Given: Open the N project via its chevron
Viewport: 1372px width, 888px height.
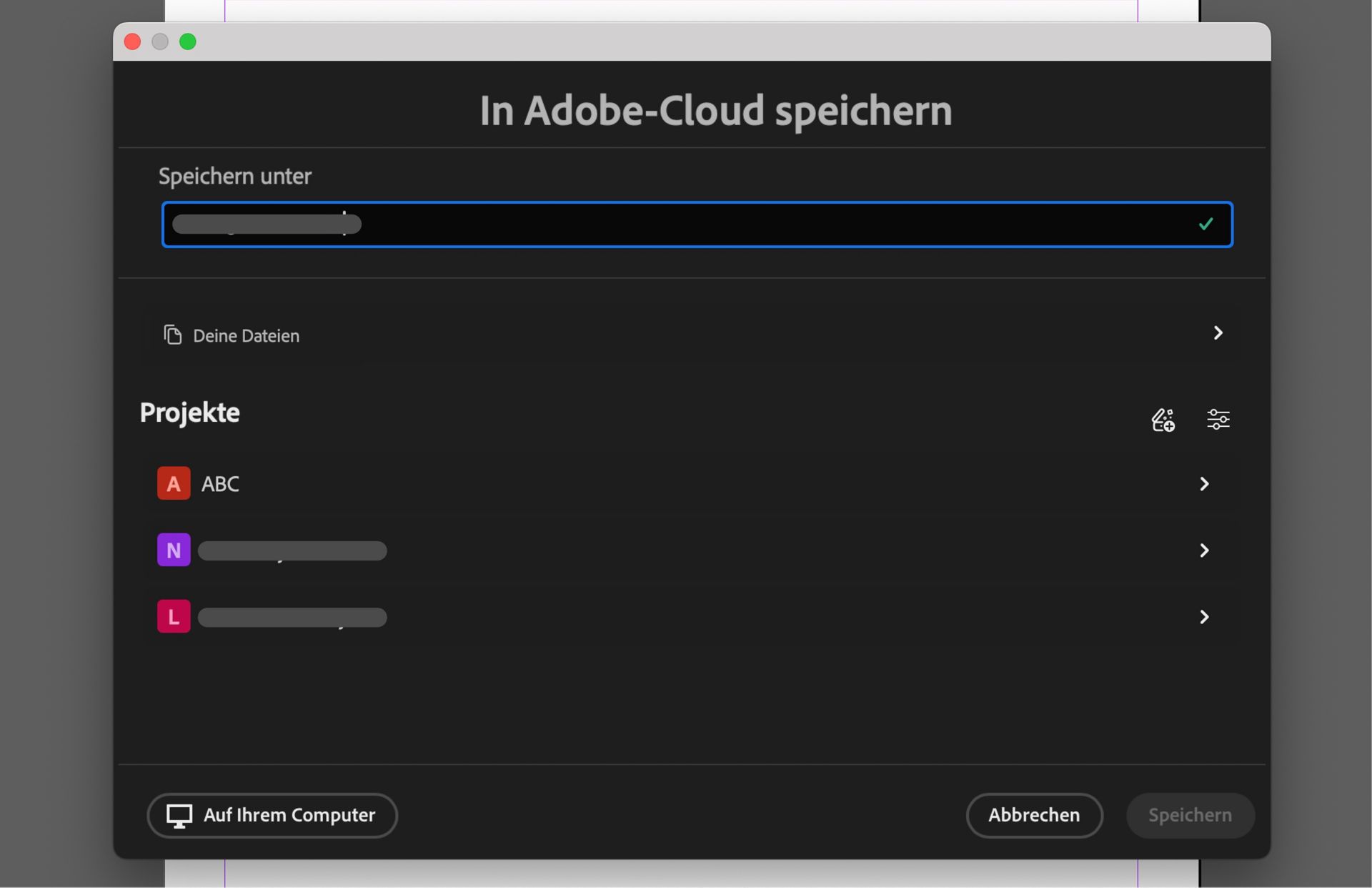Looking at the screenshot, I should pos(1205,550).
